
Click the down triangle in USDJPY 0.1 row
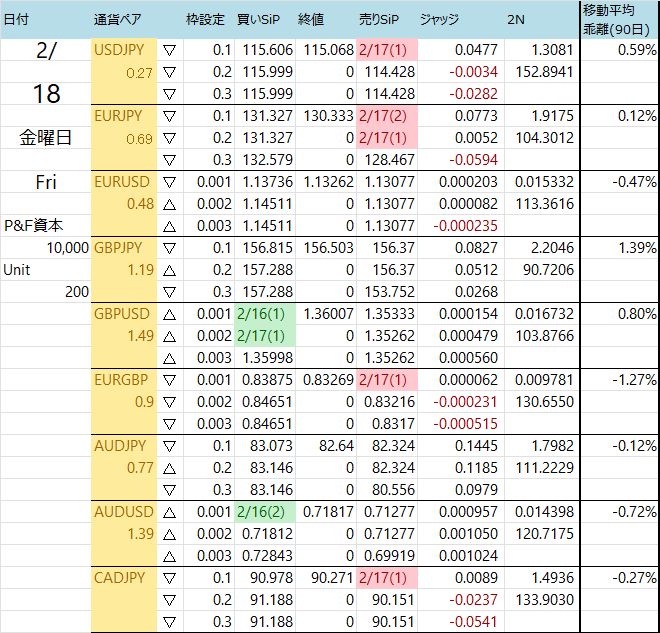coord(169,51)
